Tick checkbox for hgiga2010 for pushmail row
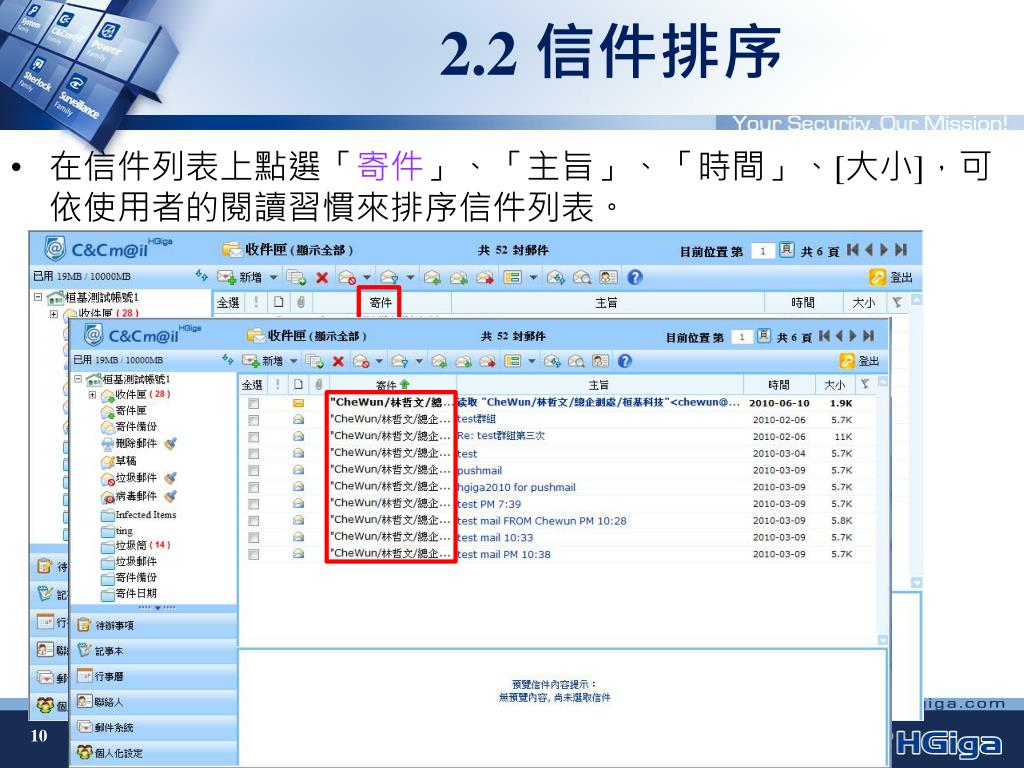1024x768 pixels. point(253,487)
